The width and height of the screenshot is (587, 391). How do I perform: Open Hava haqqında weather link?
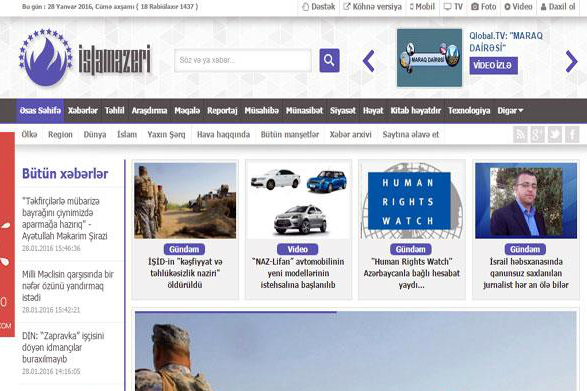tap(223, 134)
